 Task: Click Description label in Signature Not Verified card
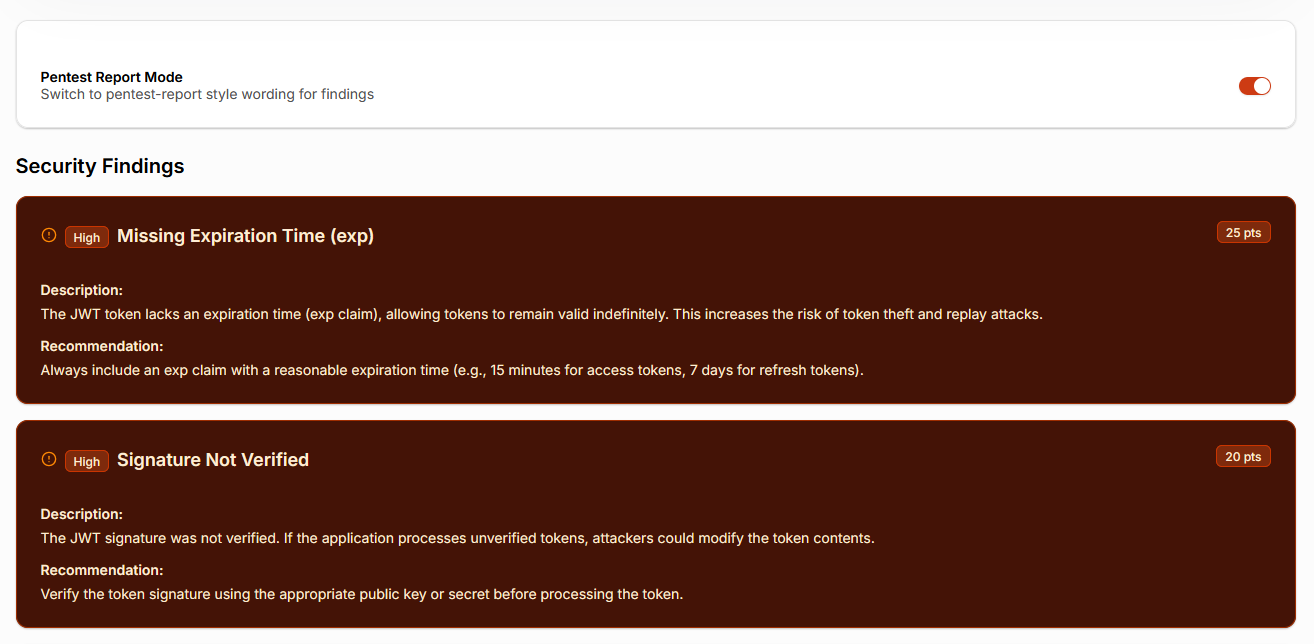click(x=81, y=514)
